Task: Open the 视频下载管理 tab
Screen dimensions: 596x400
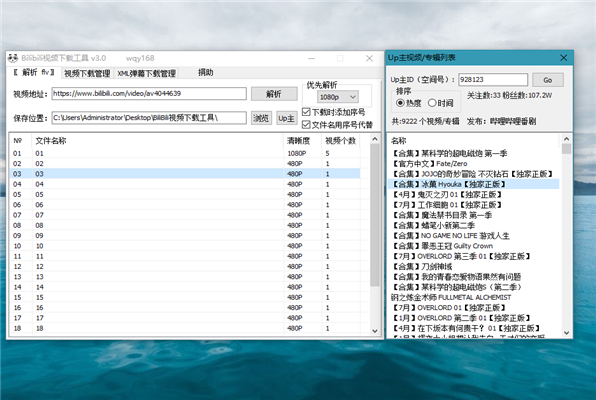Action: point(87,73)
